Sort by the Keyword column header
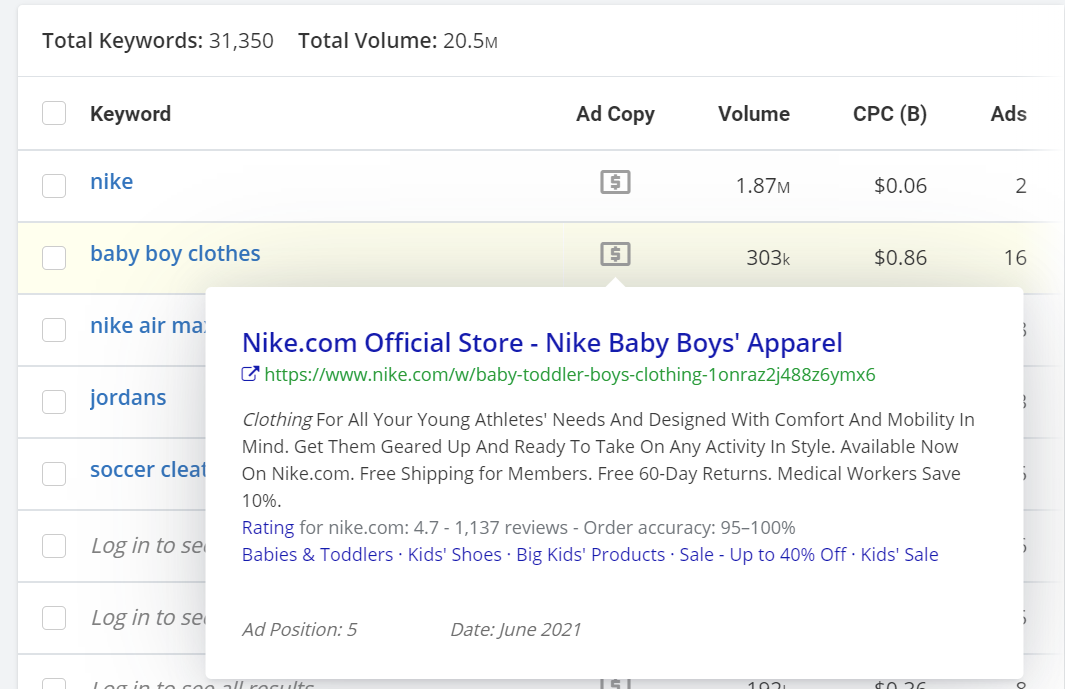The width and height of the screenshot is (1065, 689). click(130, 113)
